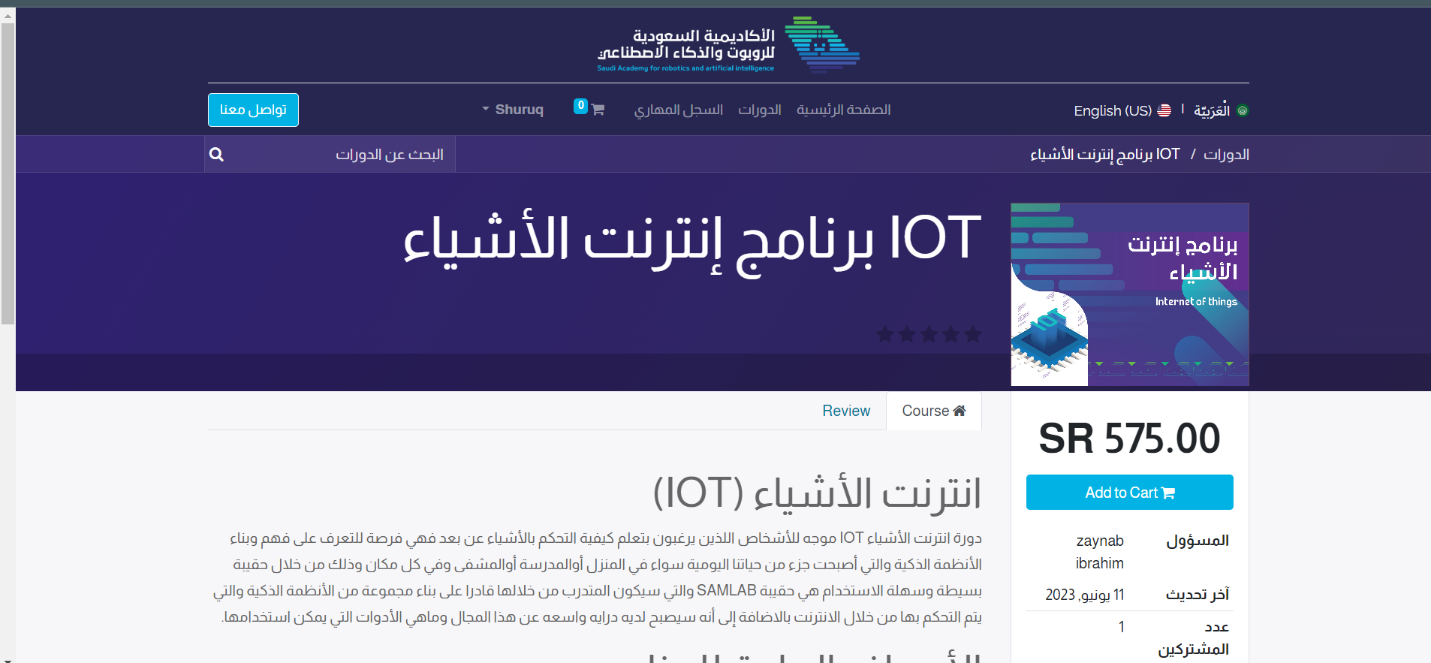The height and width of the screenshot is (663, 1431).
Task: Click the page's vertical scrollbar thumb
Action: 7,170
